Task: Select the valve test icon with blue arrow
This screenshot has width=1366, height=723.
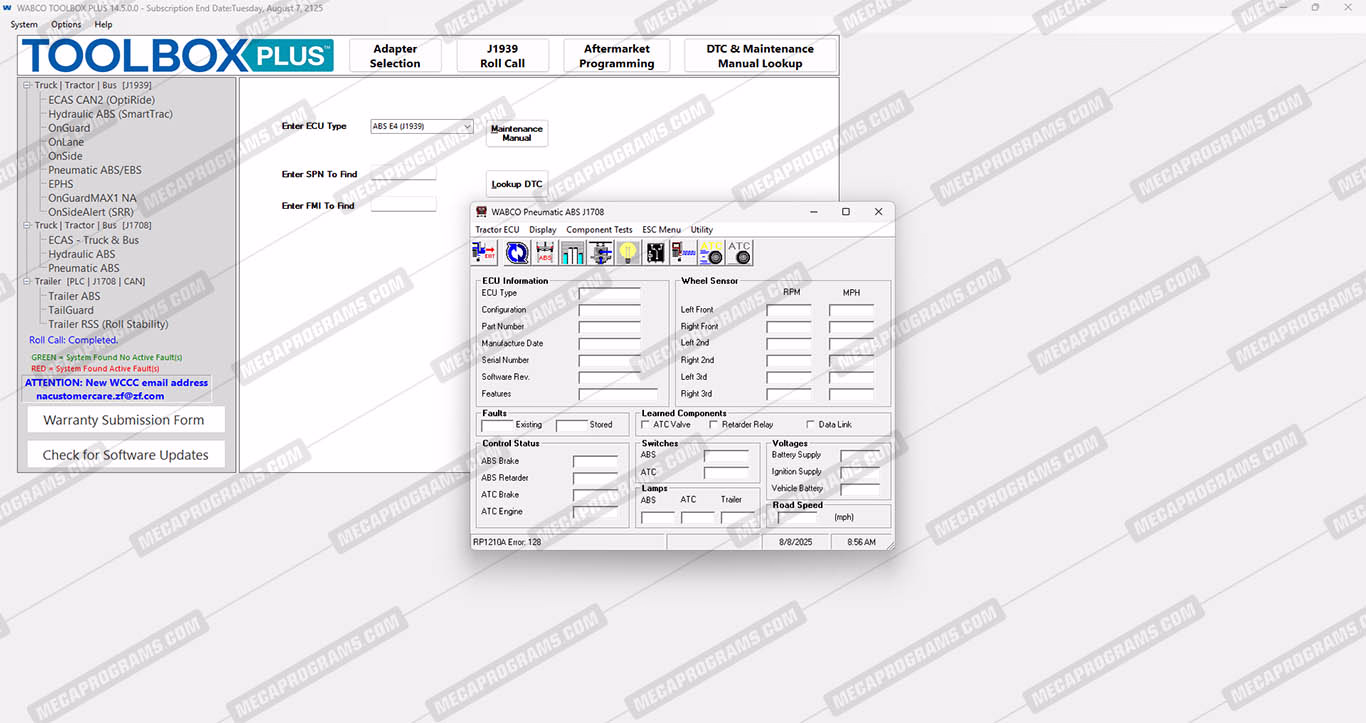Action: [601, 253]
